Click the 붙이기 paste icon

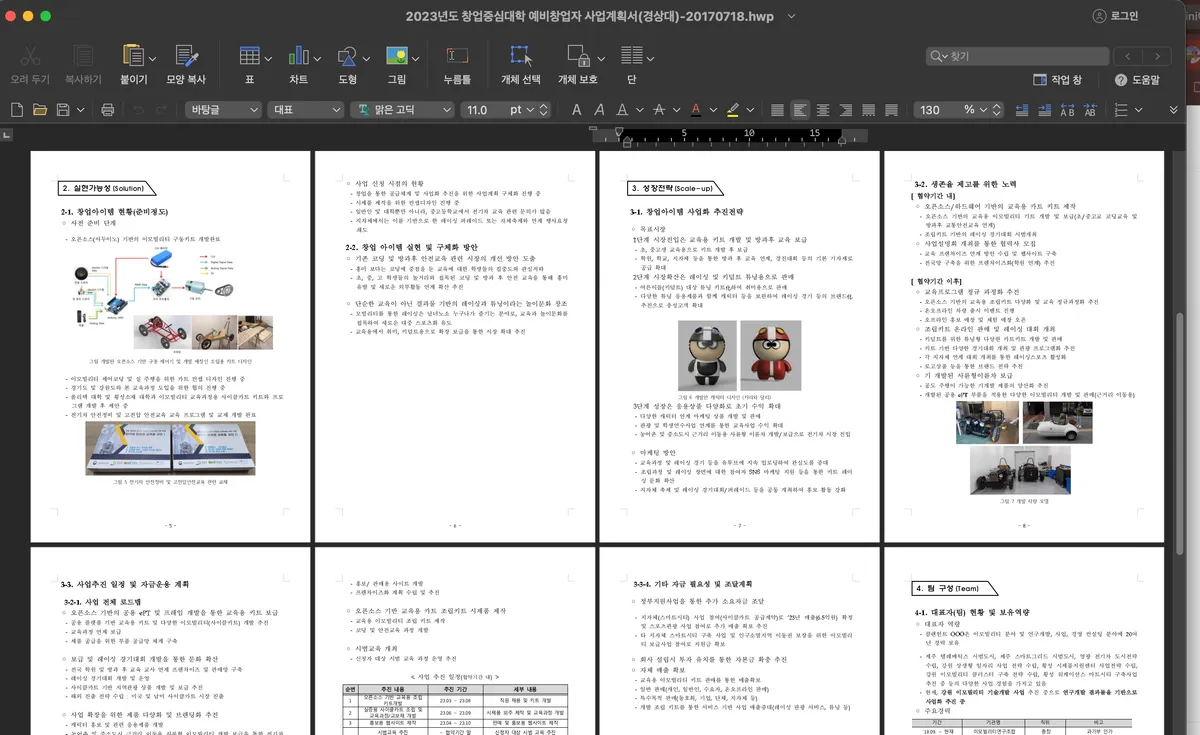click(x=133, y=56)
